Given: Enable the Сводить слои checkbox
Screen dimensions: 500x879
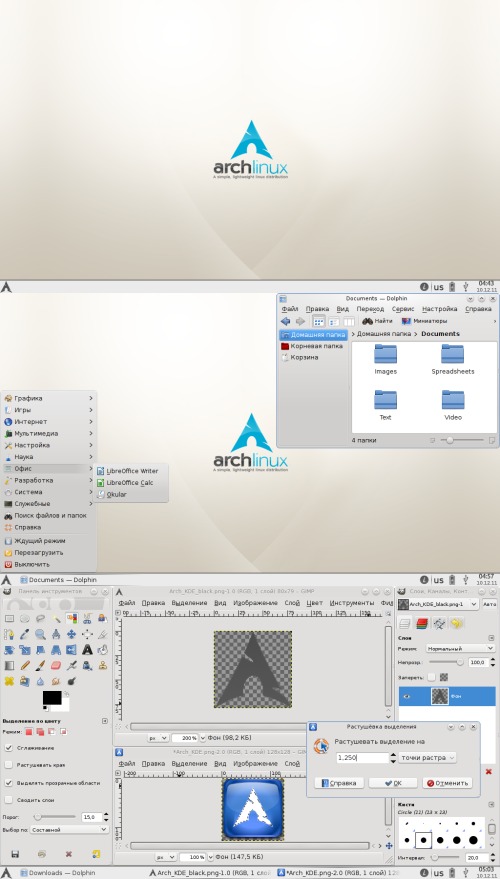Looking at the screenshot, I should click(9, 800).
